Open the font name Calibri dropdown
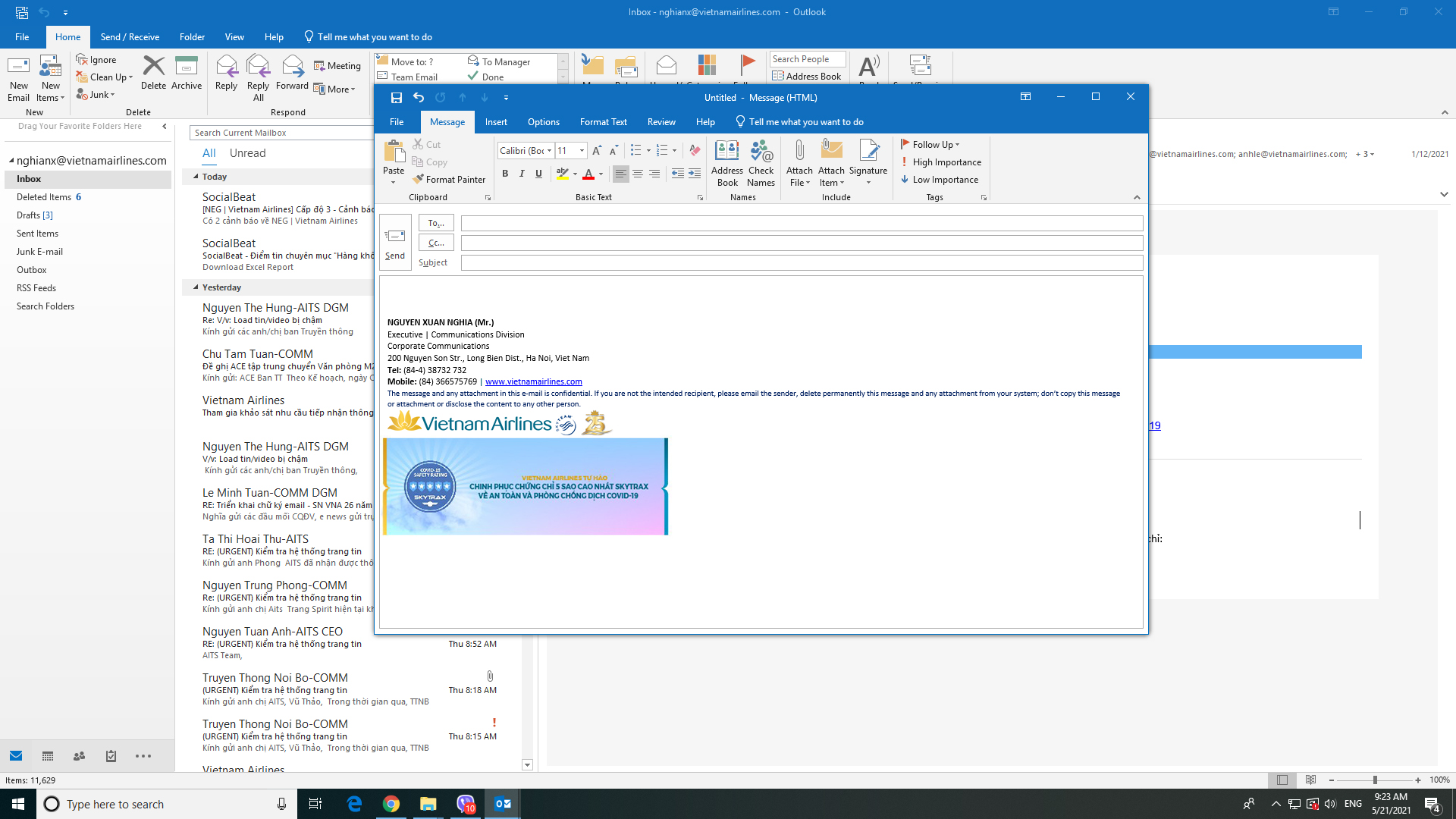1456x819 pixels. click(549, 151)
